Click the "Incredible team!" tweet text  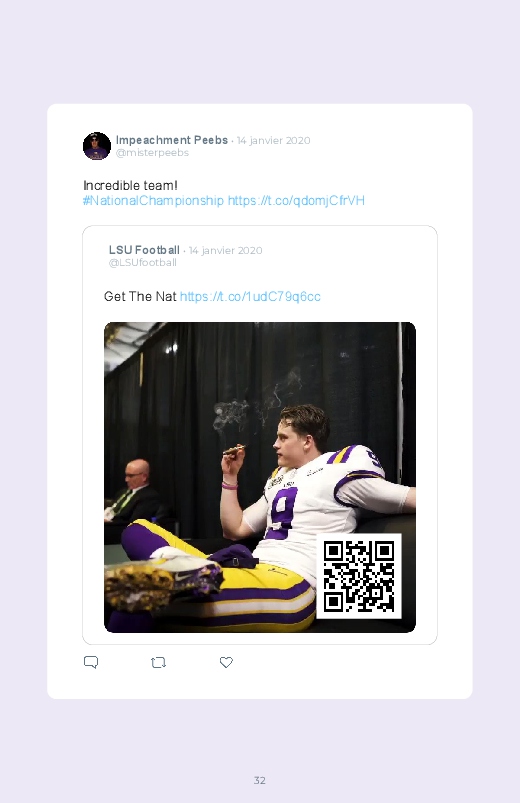130,185
